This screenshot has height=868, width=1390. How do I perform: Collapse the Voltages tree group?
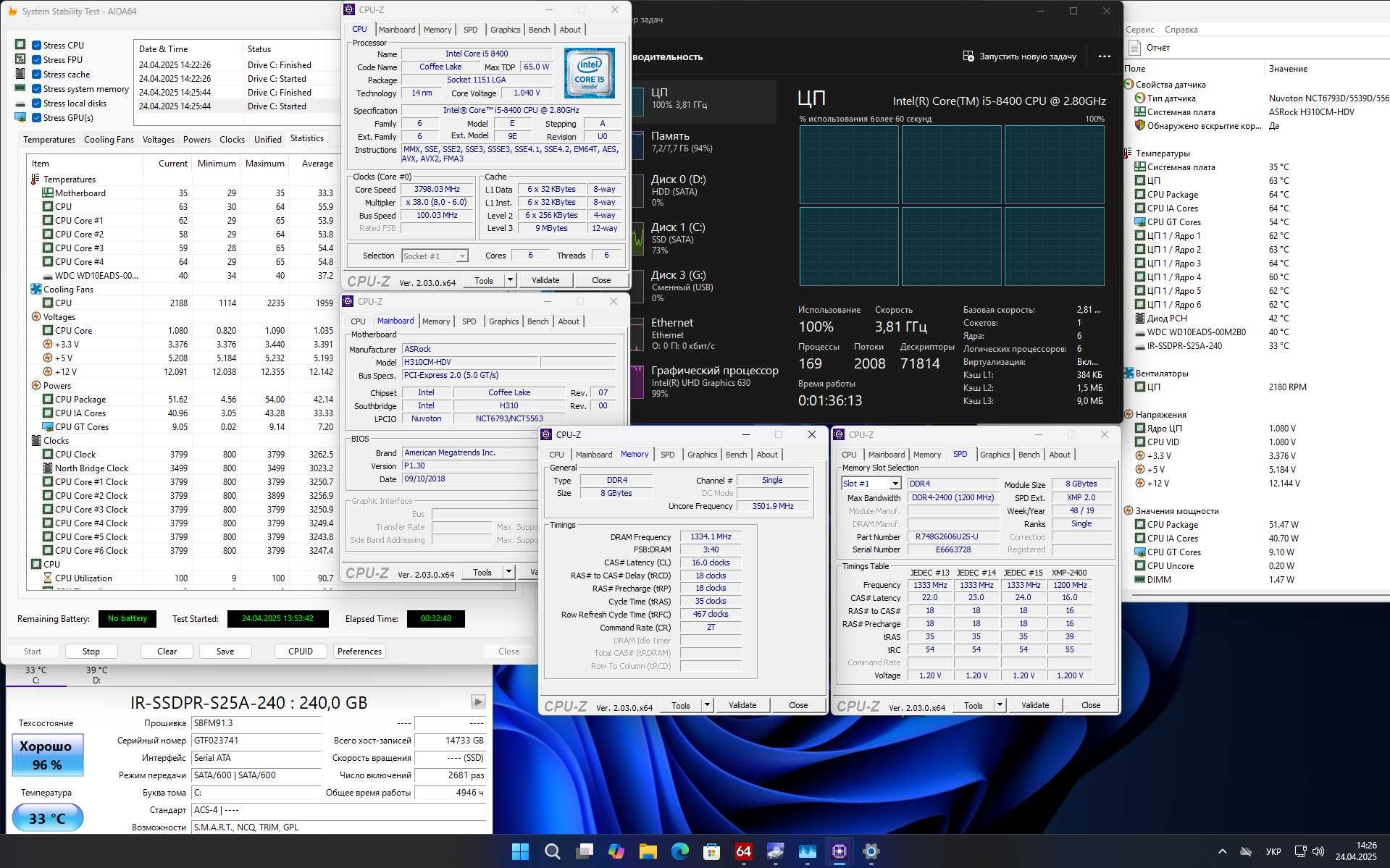click(x=35, y=316)
